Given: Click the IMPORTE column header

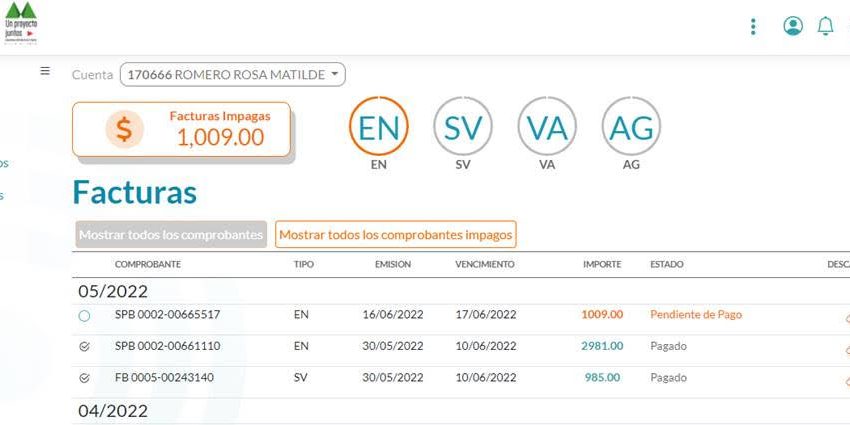Looking at the screenshot, I should pyautogui.click(x=602, y=264).
